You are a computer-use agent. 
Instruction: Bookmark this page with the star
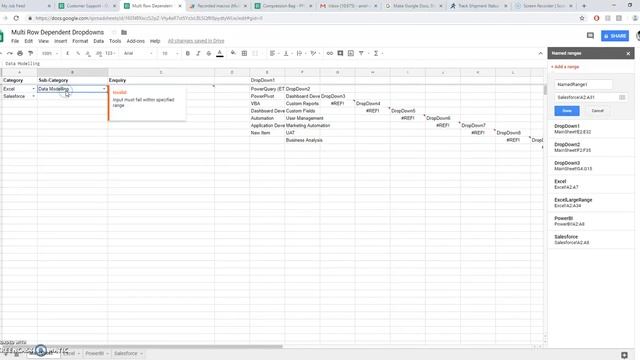(582, 18)
